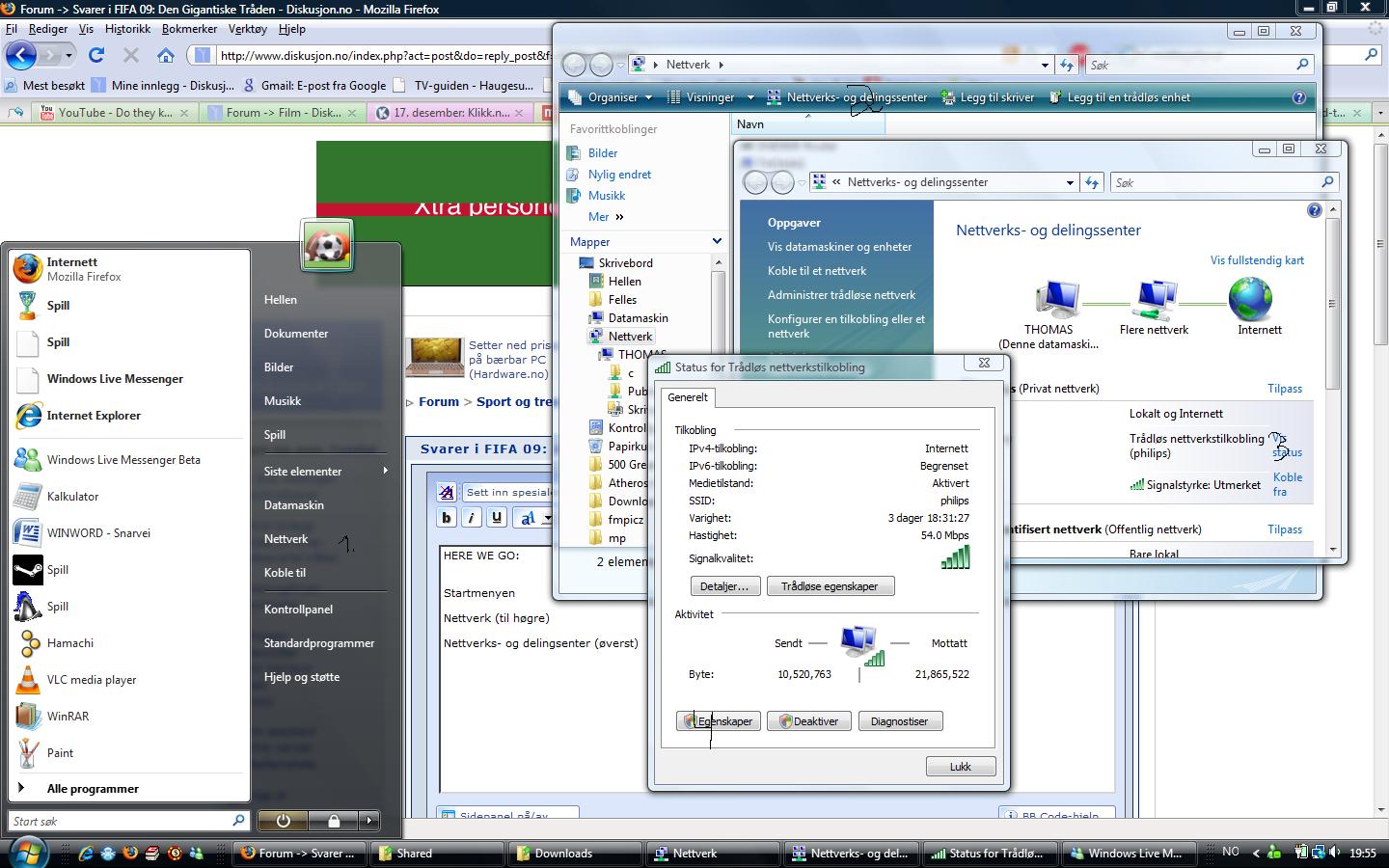Click the Firefox stop loading X

tap(131, 55)
